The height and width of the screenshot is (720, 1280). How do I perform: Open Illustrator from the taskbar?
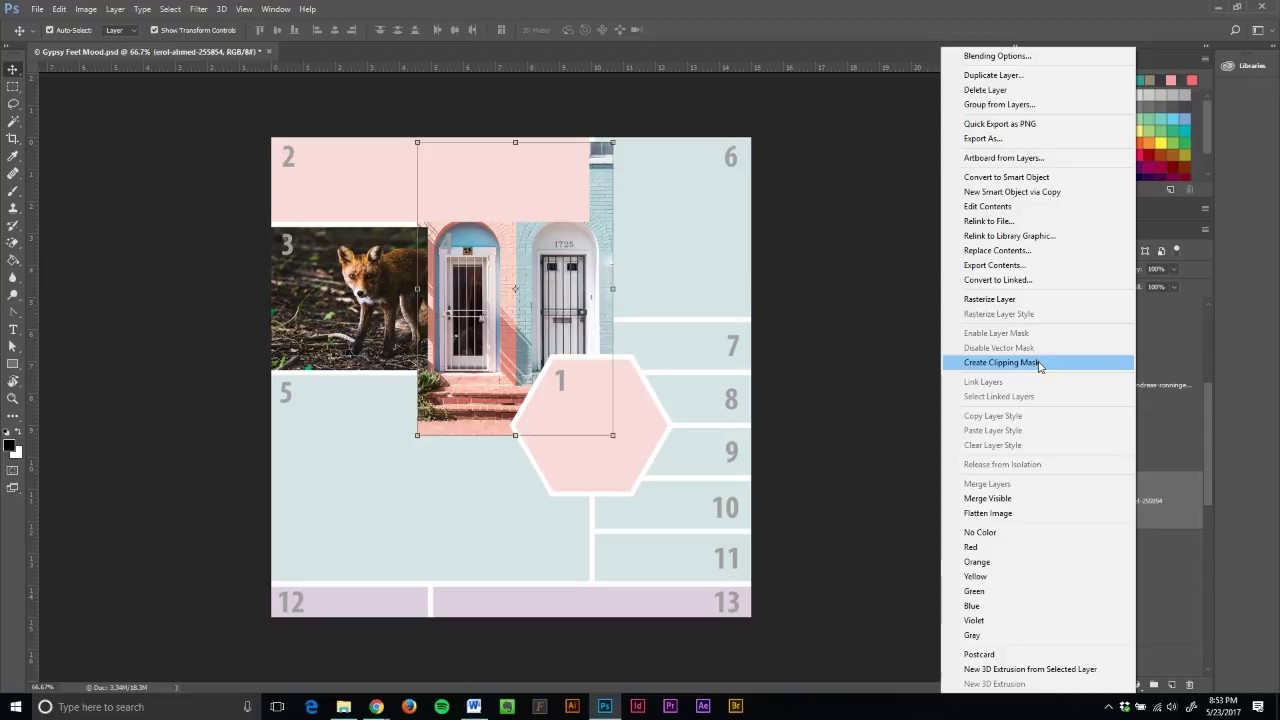click(572, 706)
